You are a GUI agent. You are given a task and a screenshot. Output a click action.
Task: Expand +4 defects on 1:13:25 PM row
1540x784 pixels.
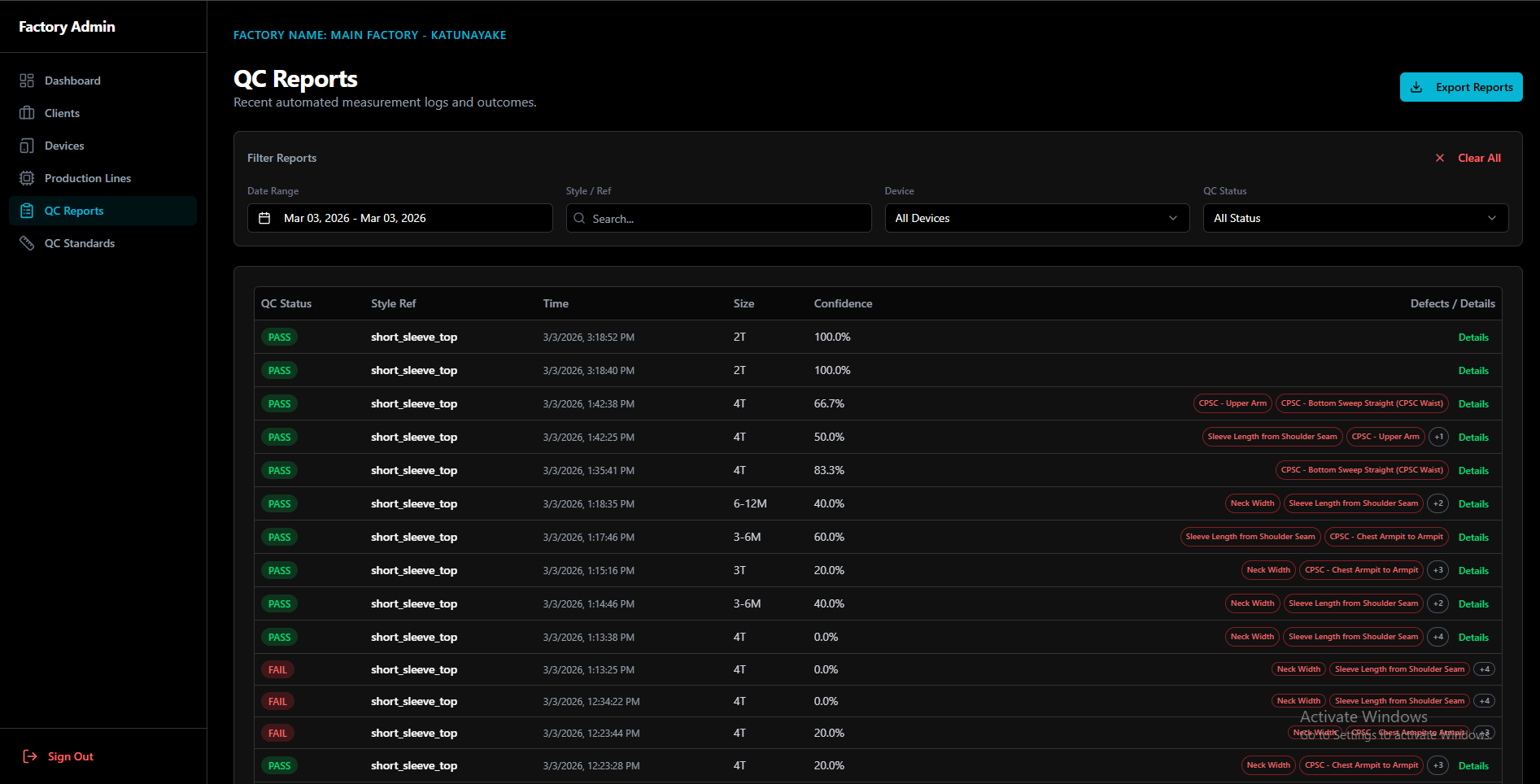(1485, 669)
